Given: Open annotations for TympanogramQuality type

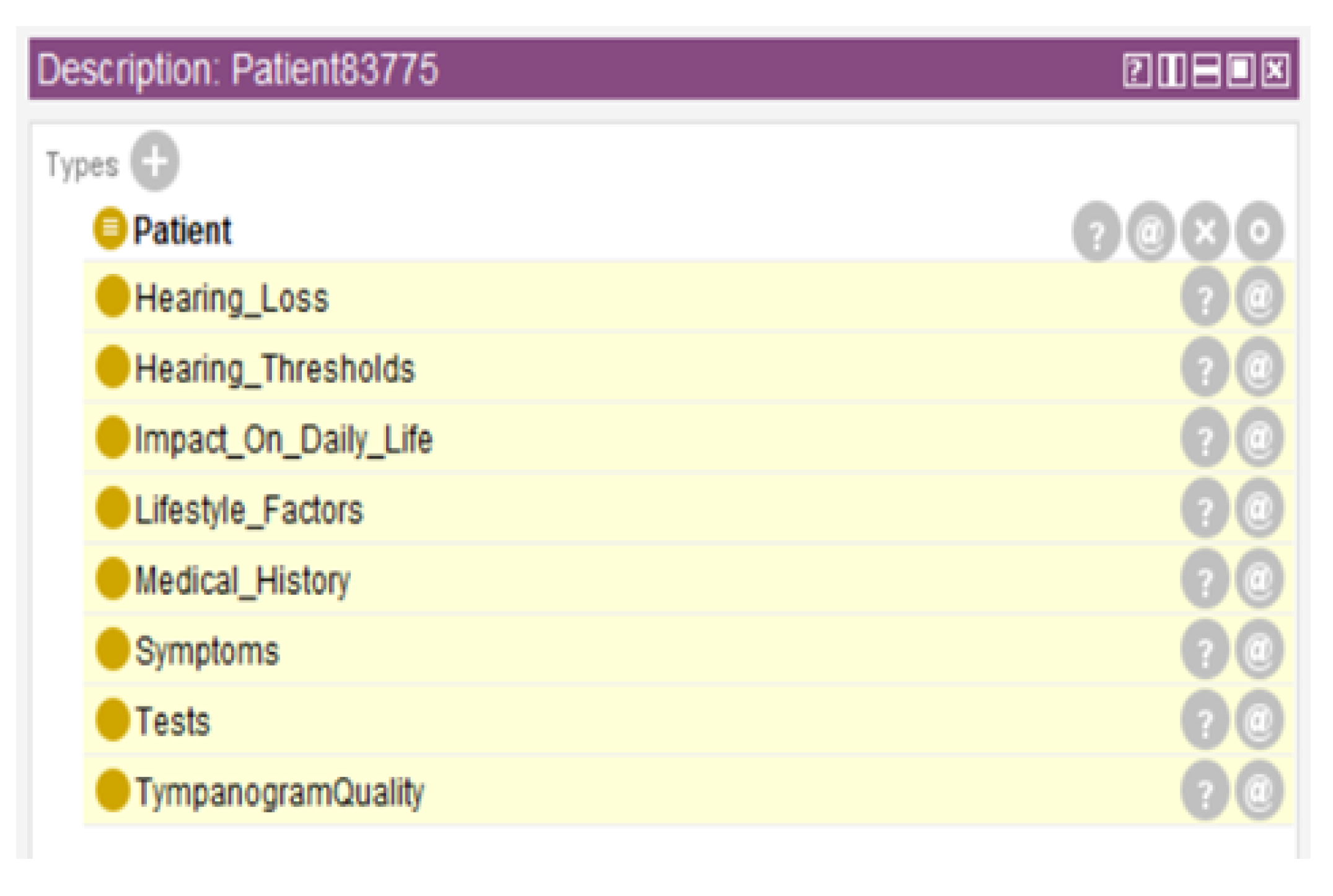Looking at the screenshot, I should point(1259,792).
